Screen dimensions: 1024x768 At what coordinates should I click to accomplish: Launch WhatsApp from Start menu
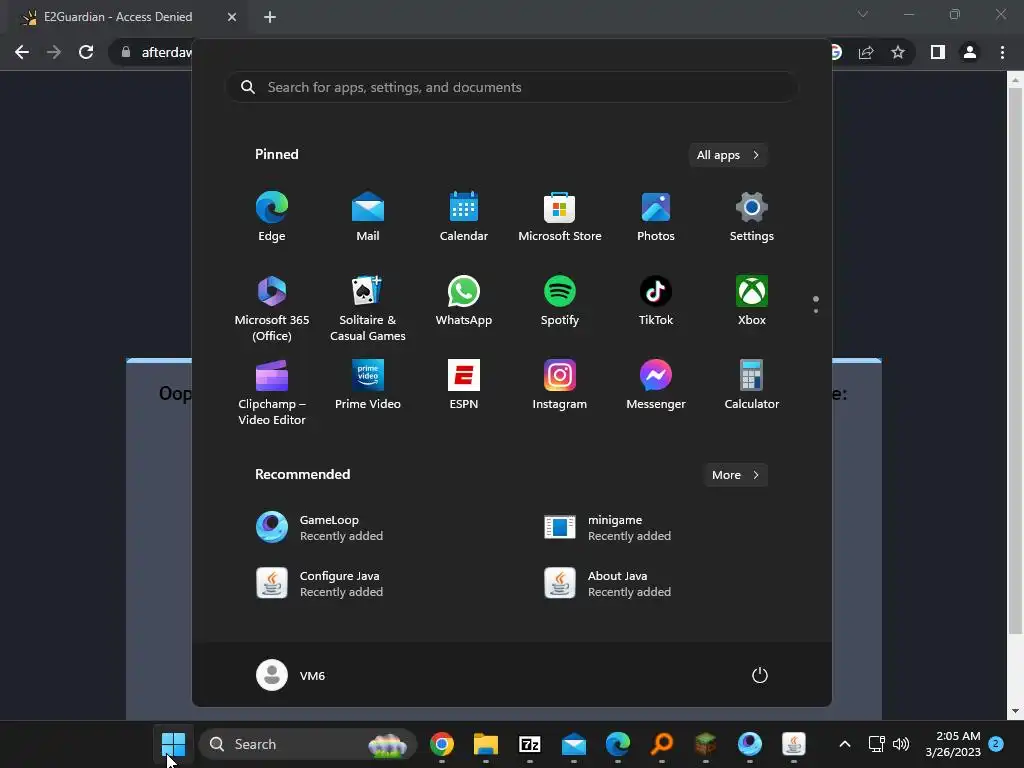pyautogui.click(x=464, y=301)
